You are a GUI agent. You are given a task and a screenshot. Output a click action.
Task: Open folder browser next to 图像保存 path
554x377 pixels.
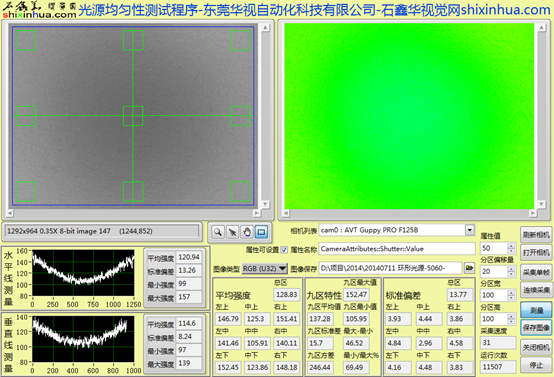[x=469, y=268]
